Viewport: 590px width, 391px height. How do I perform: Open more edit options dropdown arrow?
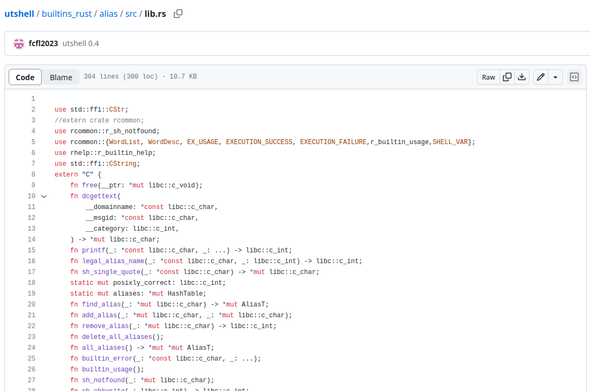click(555, 77)
